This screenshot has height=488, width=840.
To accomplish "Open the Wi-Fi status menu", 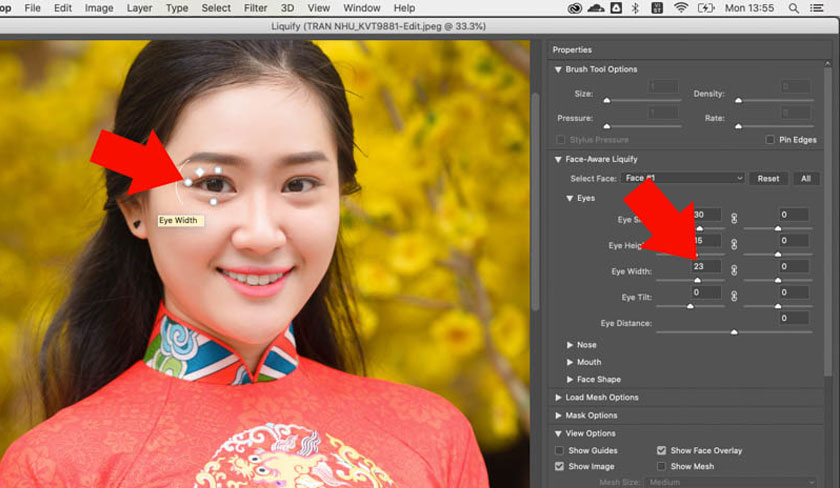I will pos(680,8).
